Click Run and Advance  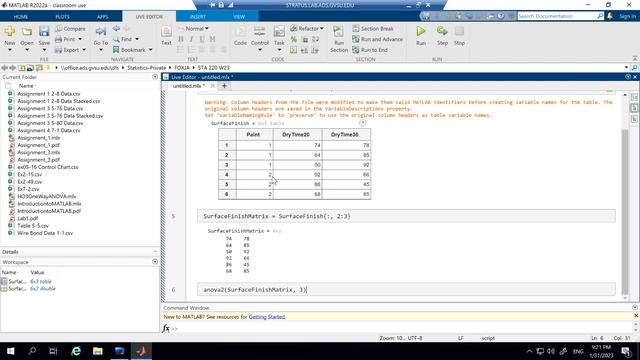point(378,39)
